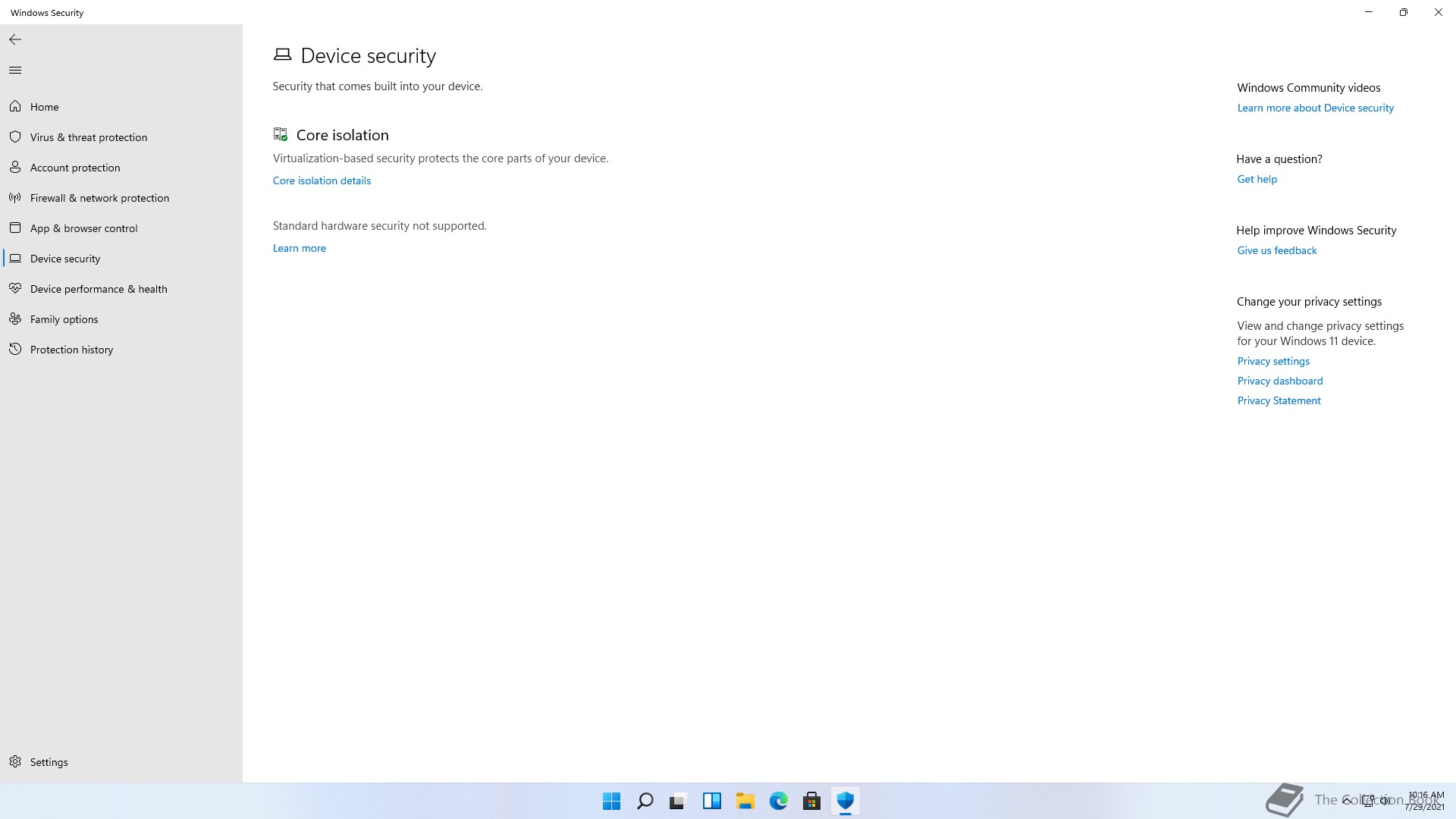Restore down the Windows Security window
This screenshot has height=819, width=1456.
[x=1404, y=12]
